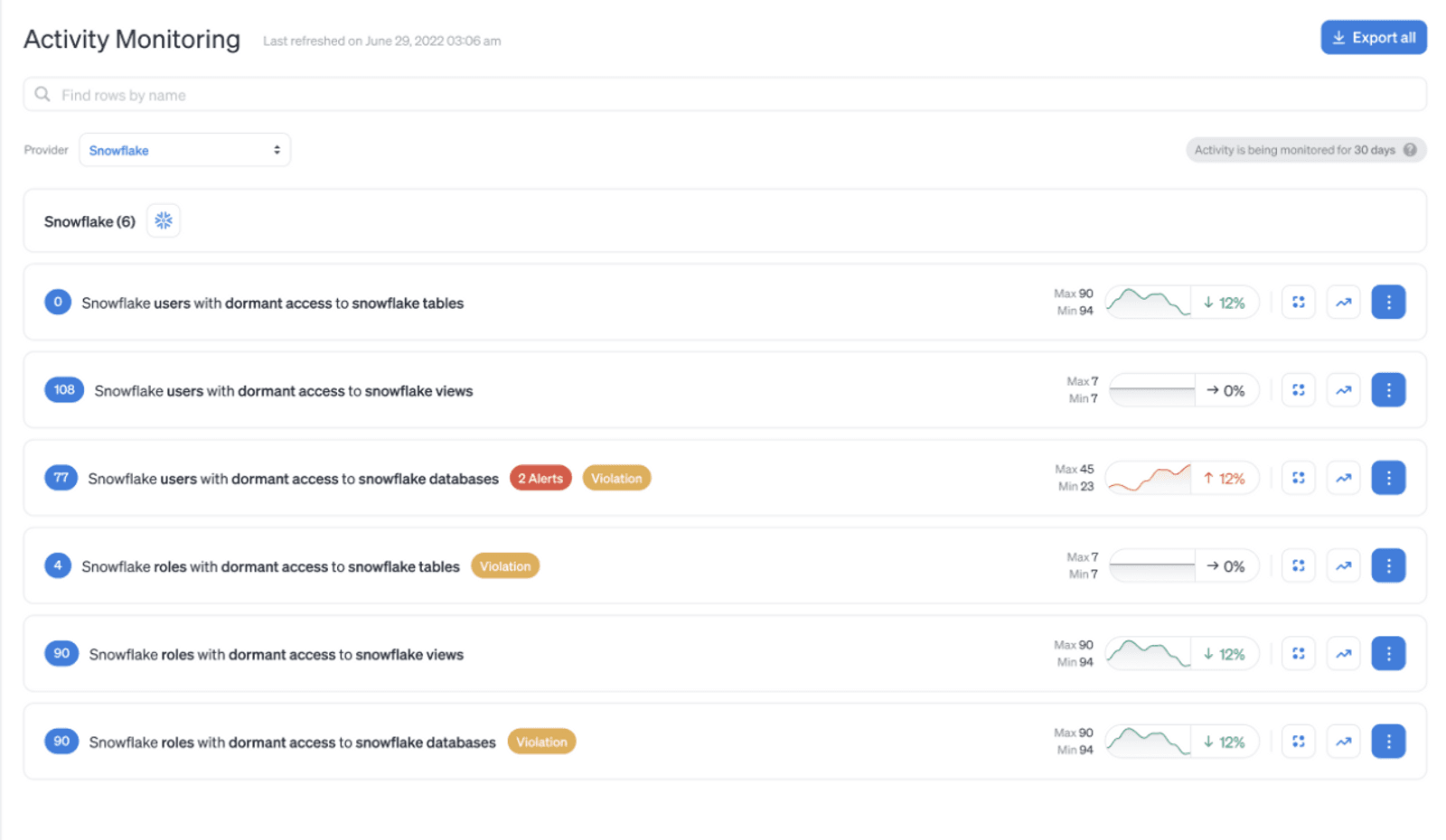Click the sparkline chart on users tables row
This screenshot has height=840, width=1446.
click(x=1148, y=303)
